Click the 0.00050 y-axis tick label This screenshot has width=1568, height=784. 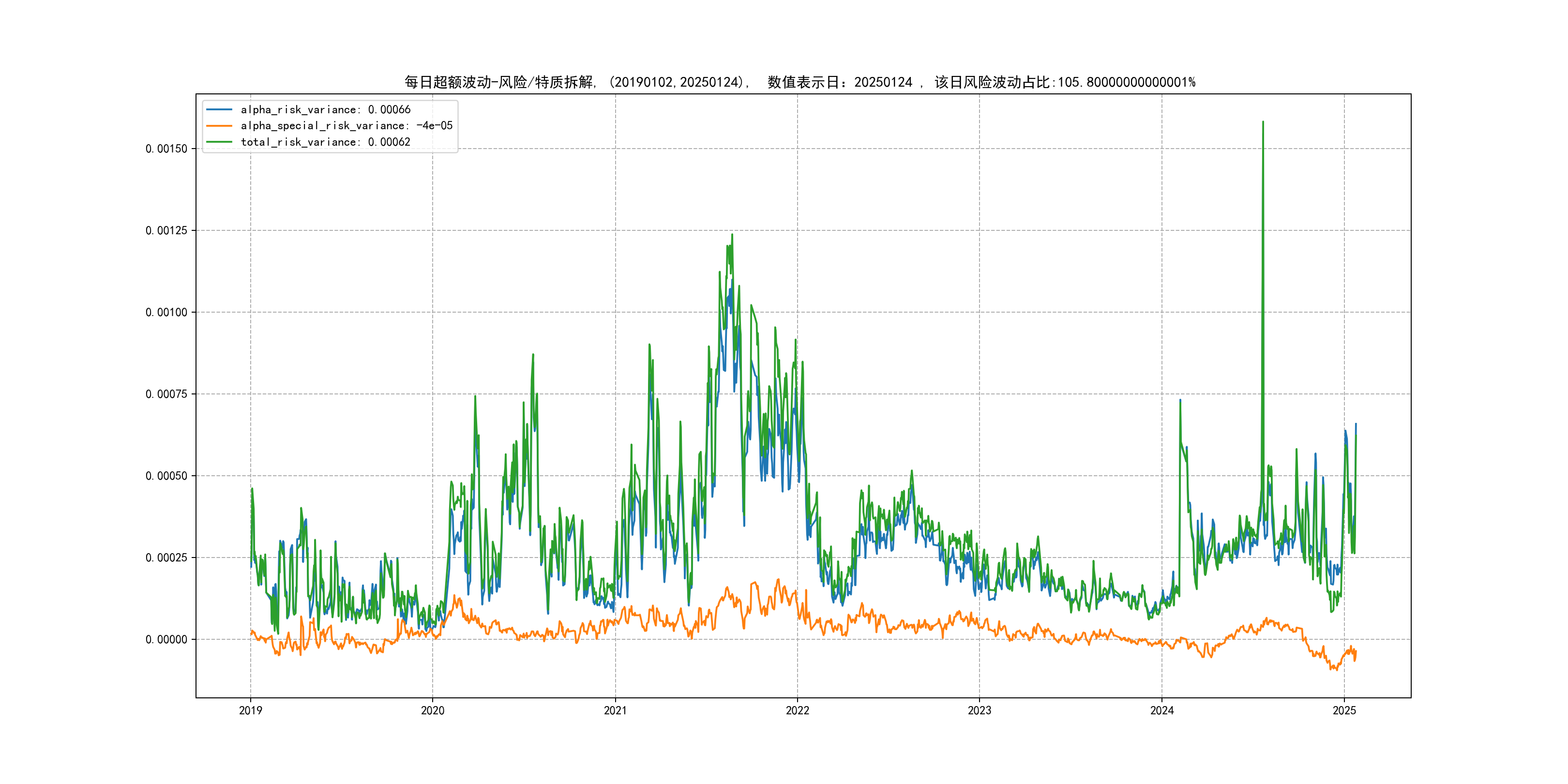point(166,476)
